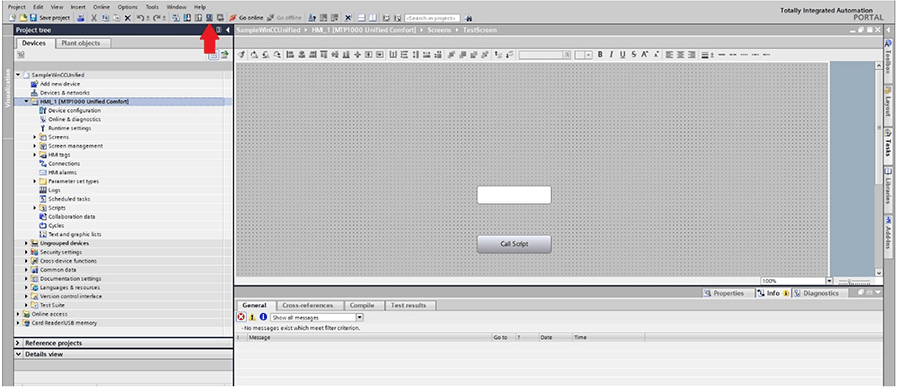Image resolution: width=900 pixels, height=391 pixels.
Task: Toggle Strikethrough text formatting
Action: [x=634, y=55]
